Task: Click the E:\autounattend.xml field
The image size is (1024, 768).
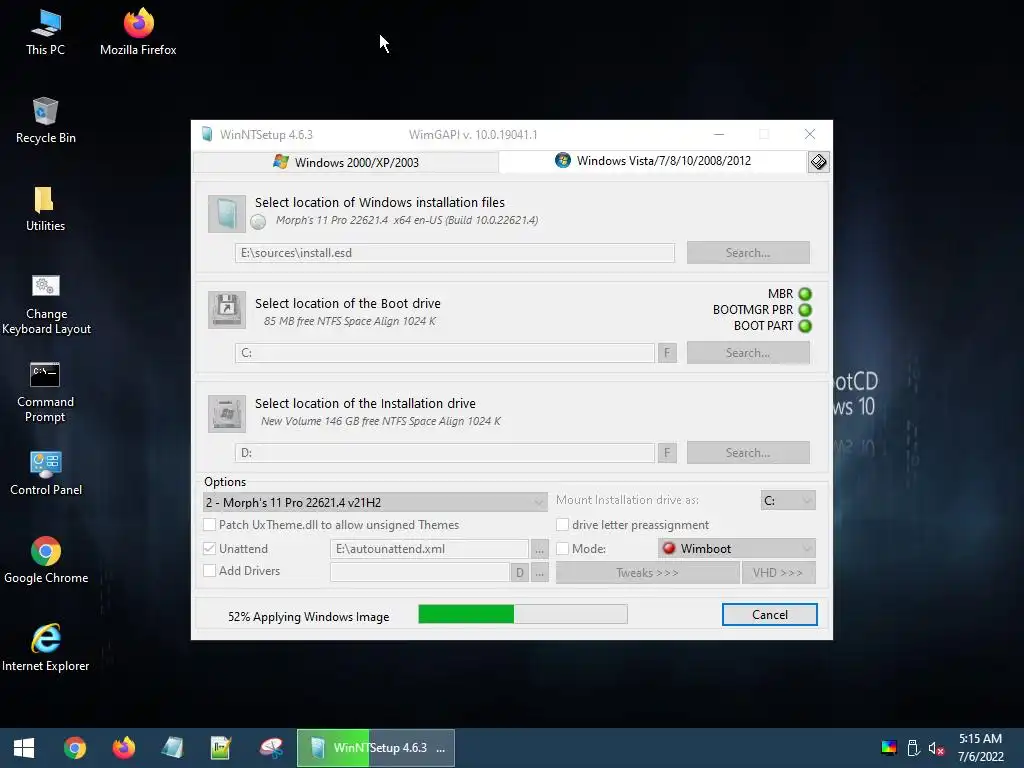Action: 429,549
